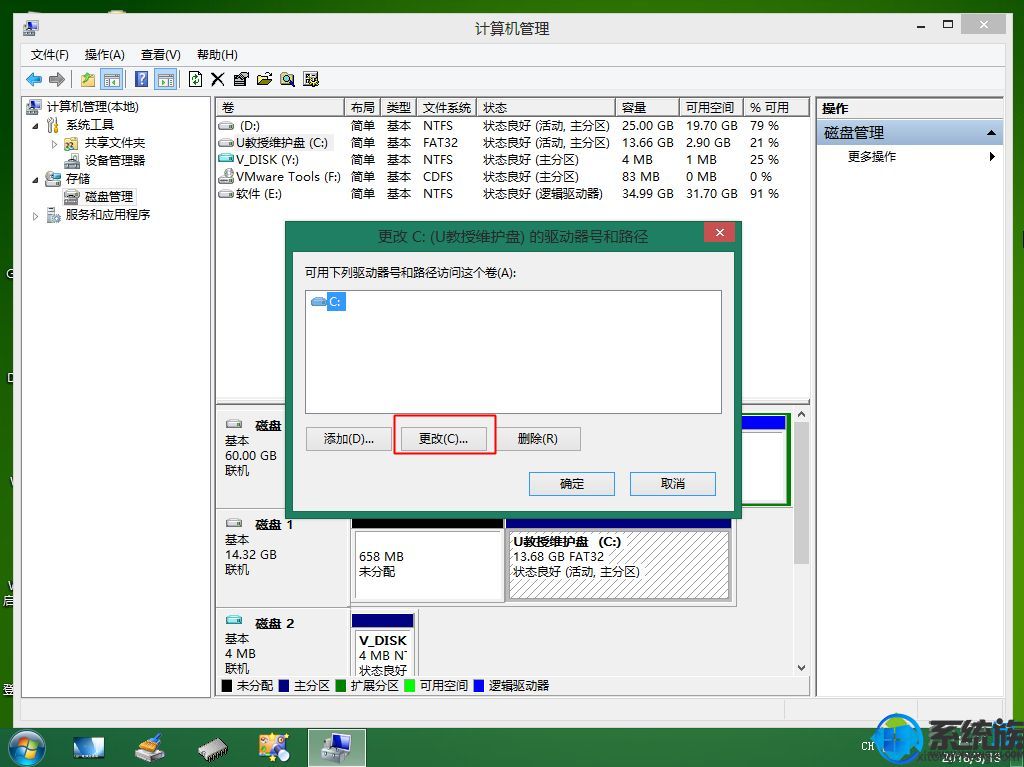The width and height of the screenshot is (1024, 767).
Task: Click the 658 MB 未分配 partition block
Action: pos(428,564)
